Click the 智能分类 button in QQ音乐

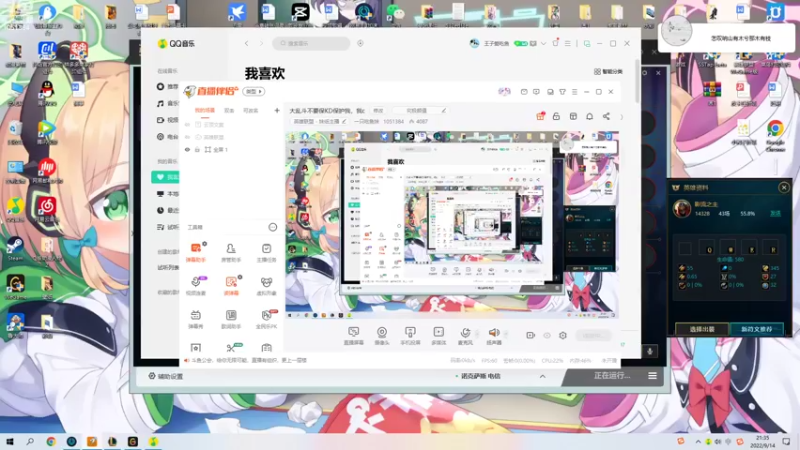pyautogui.click(x=608, y=71)
